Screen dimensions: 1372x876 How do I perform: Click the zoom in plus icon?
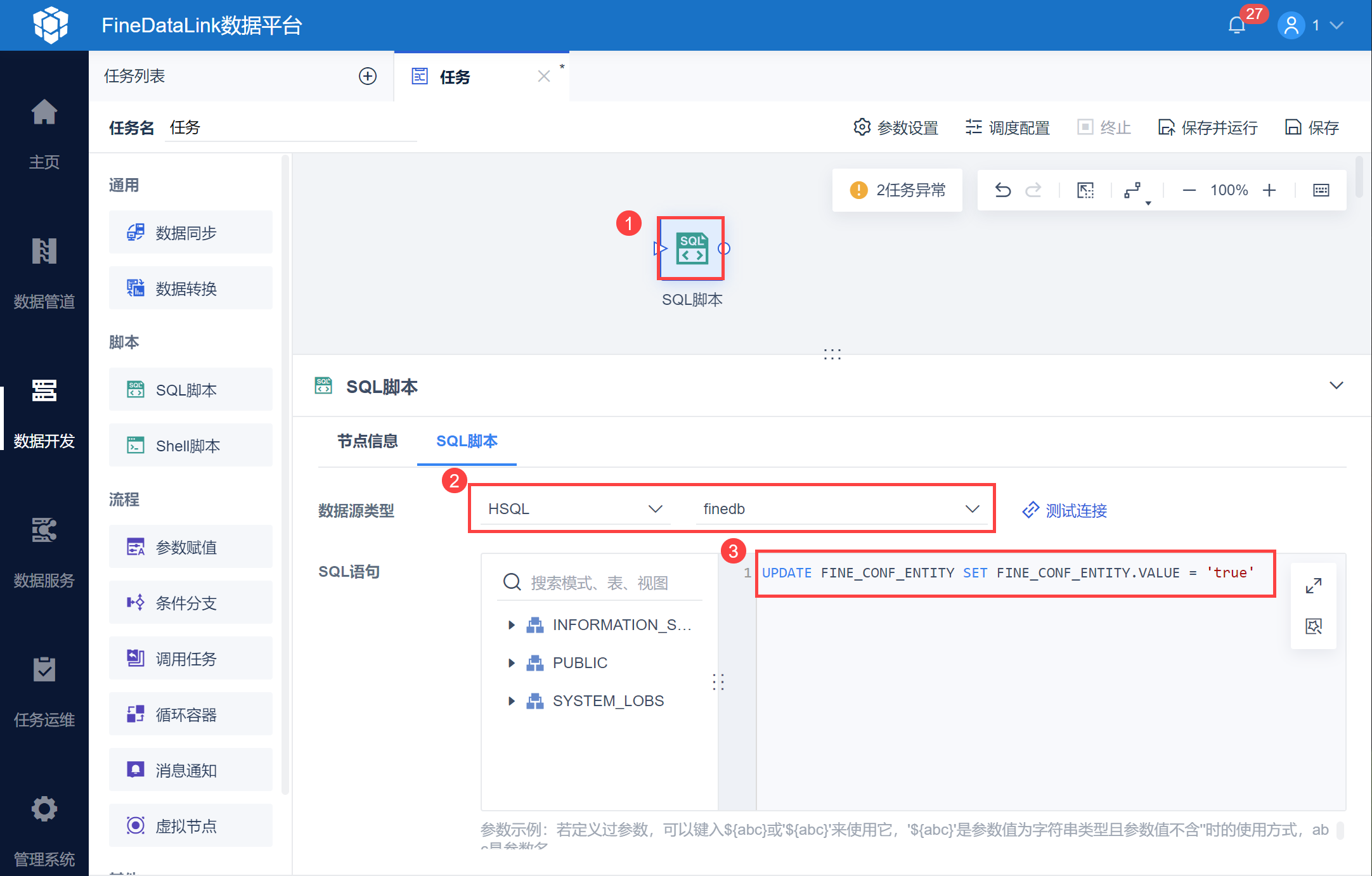pos(1269,190)
